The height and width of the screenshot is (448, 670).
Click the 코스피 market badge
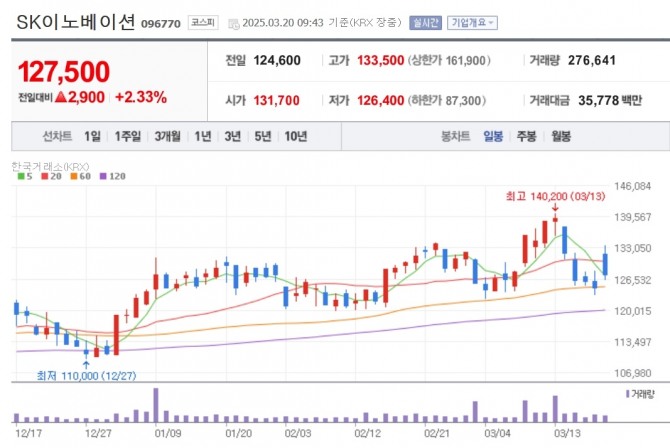click(x=203, y=23)
